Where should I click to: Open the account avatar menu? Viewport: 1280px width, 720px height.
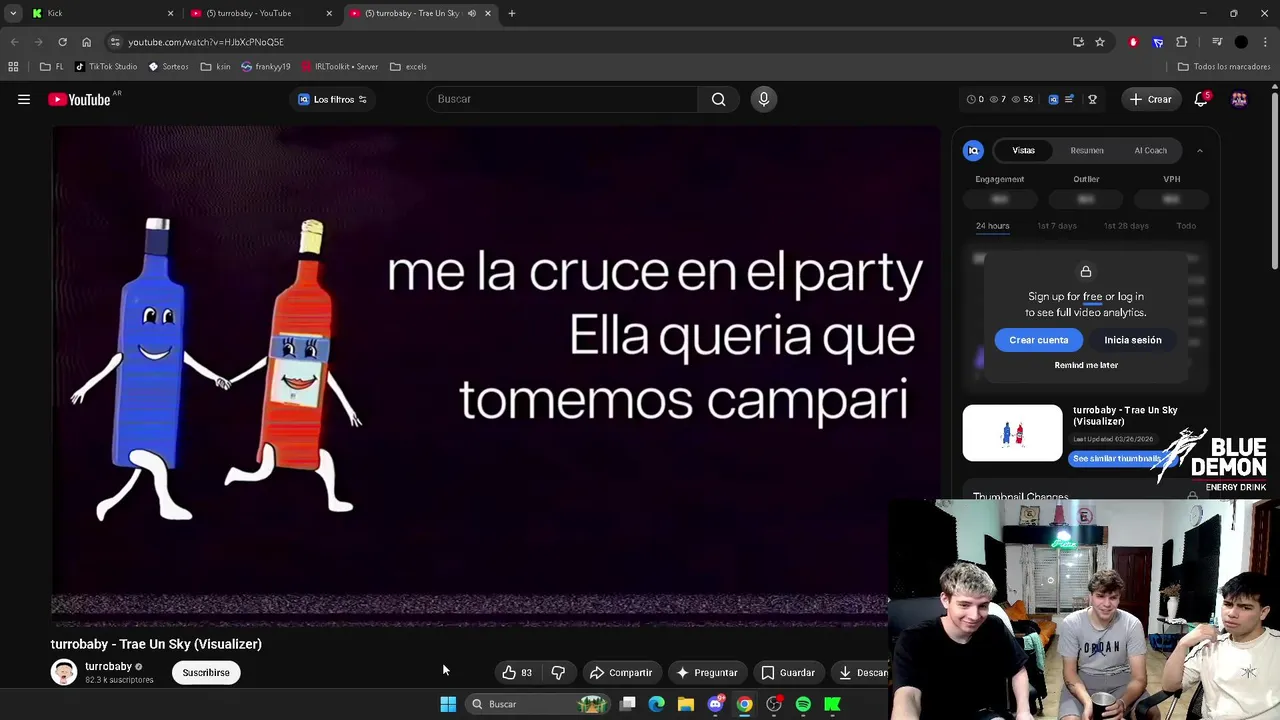pyautogui.click(x=1239, y=99)
